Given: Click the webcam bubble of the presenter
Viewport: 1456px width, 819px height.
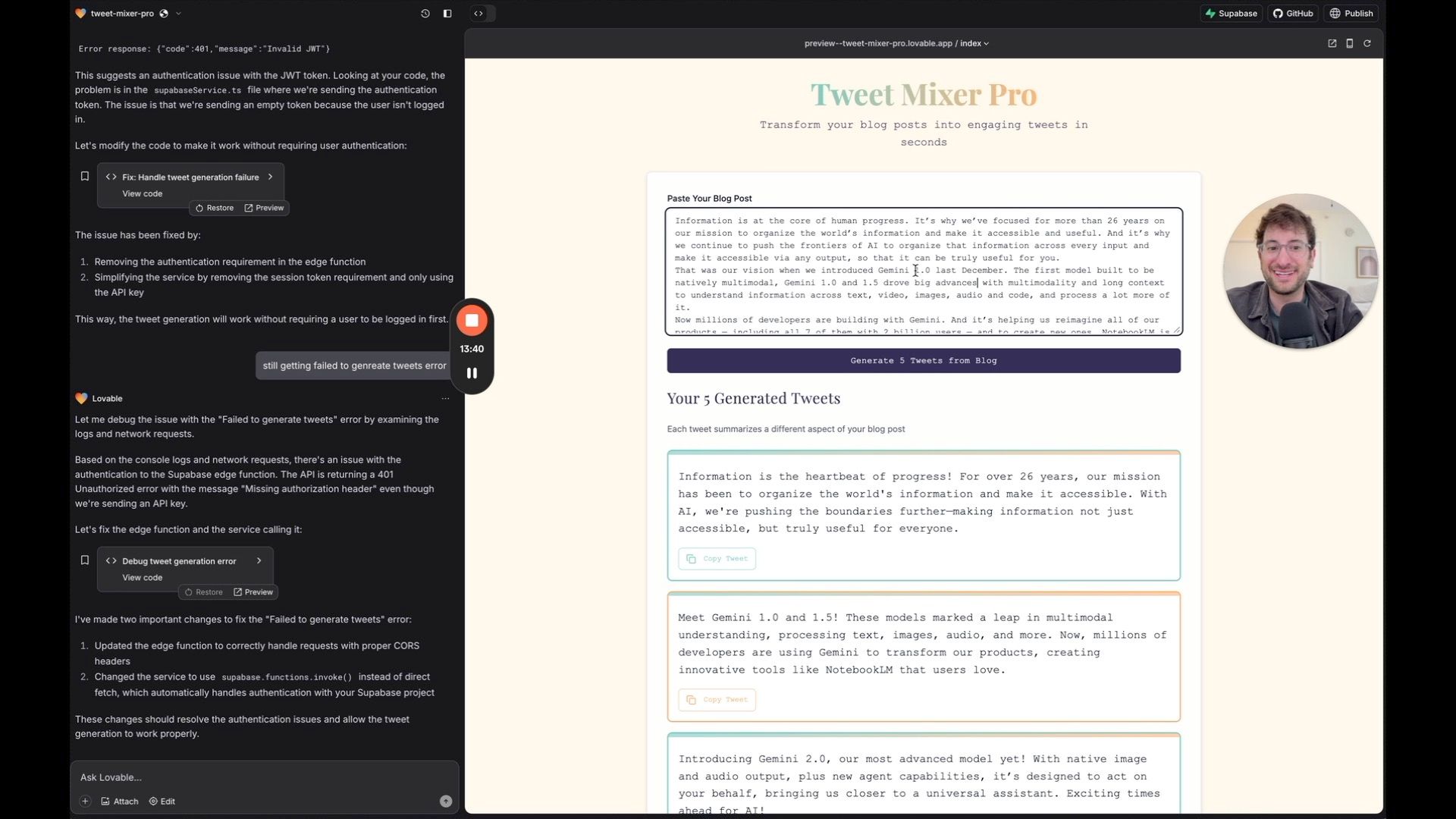Looking at the screenshot, I should tap(1301, 271).
